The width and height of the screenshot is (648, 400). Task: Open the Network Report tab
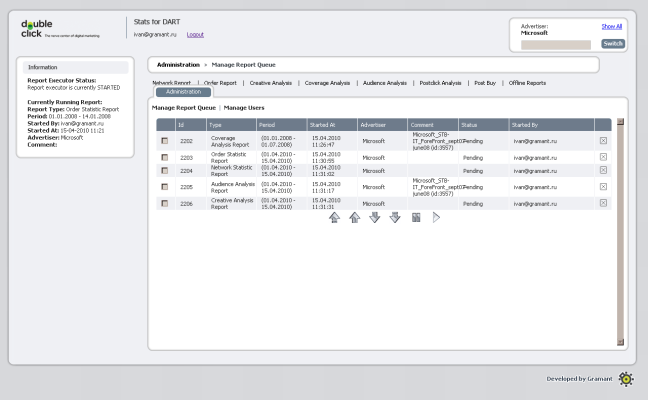pos(172,83)
